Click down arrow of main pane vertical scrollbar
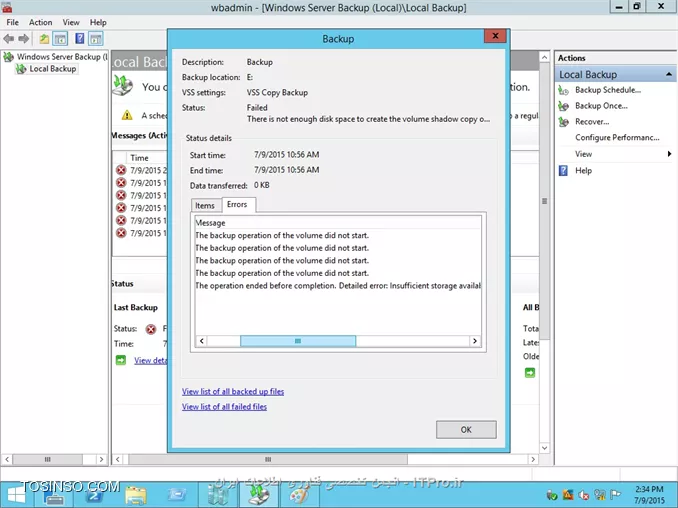678x508 pixels. [x=544, y=448]
